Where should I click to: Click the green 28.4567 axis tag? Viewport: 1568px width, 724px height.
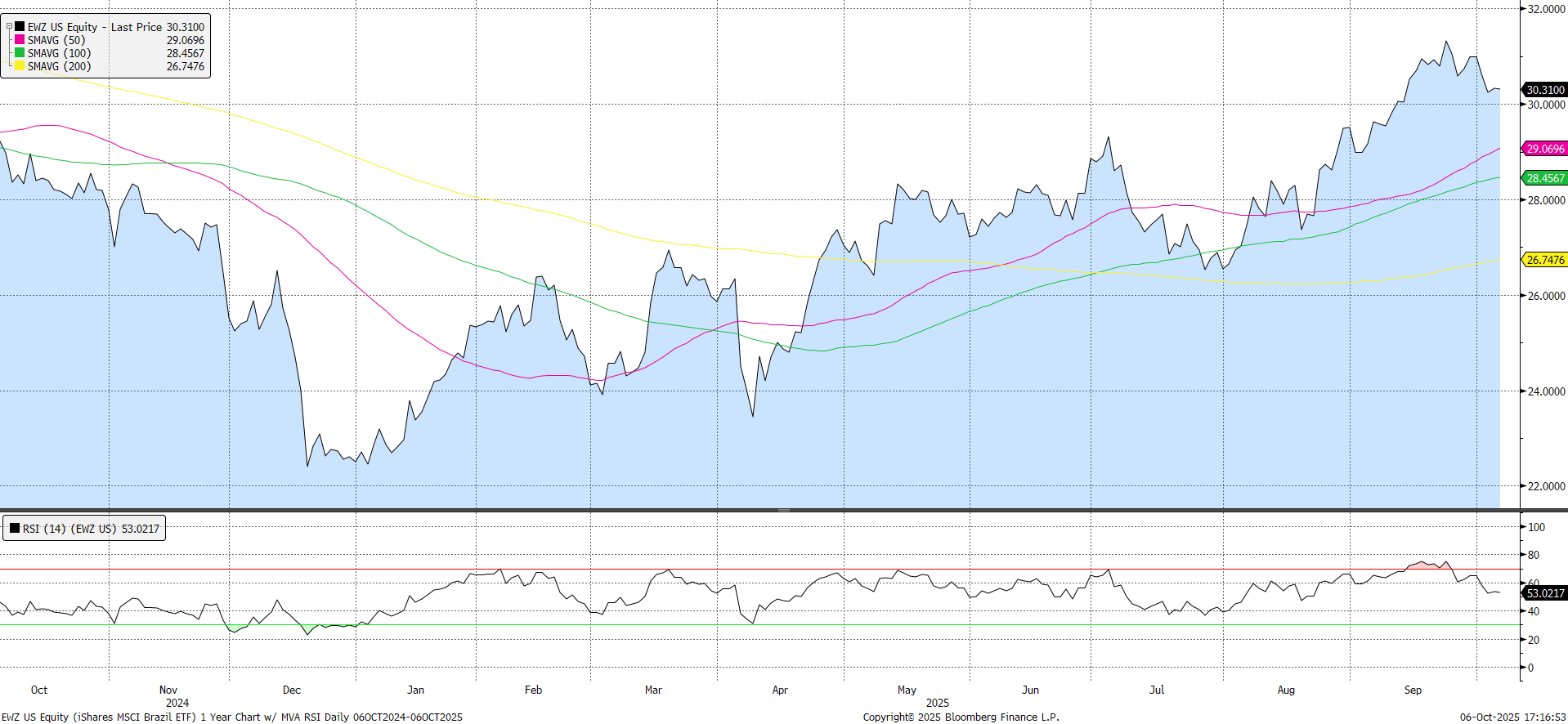click(1544, 178)
